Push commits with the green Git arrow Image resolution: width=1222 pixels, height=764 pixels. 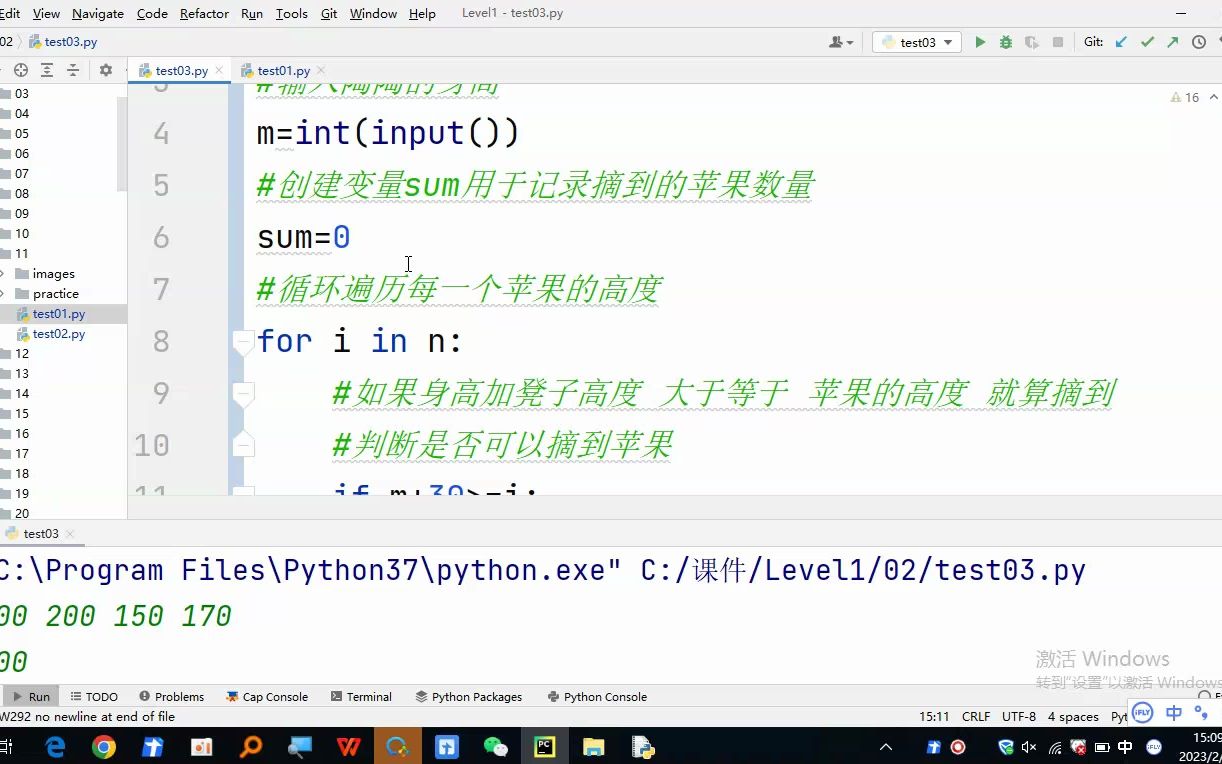click(x=1171, y=42)
